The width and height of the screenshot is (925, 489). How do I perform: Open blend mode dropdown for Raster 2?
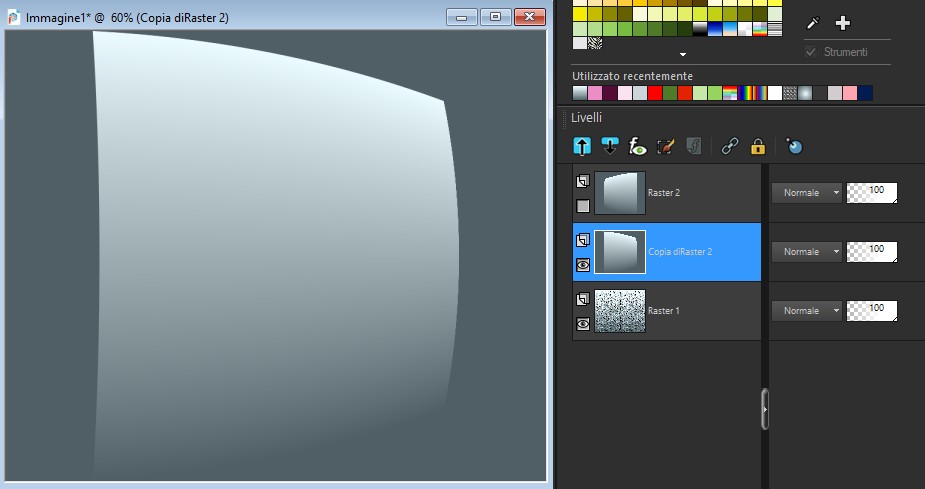(806, 193)
